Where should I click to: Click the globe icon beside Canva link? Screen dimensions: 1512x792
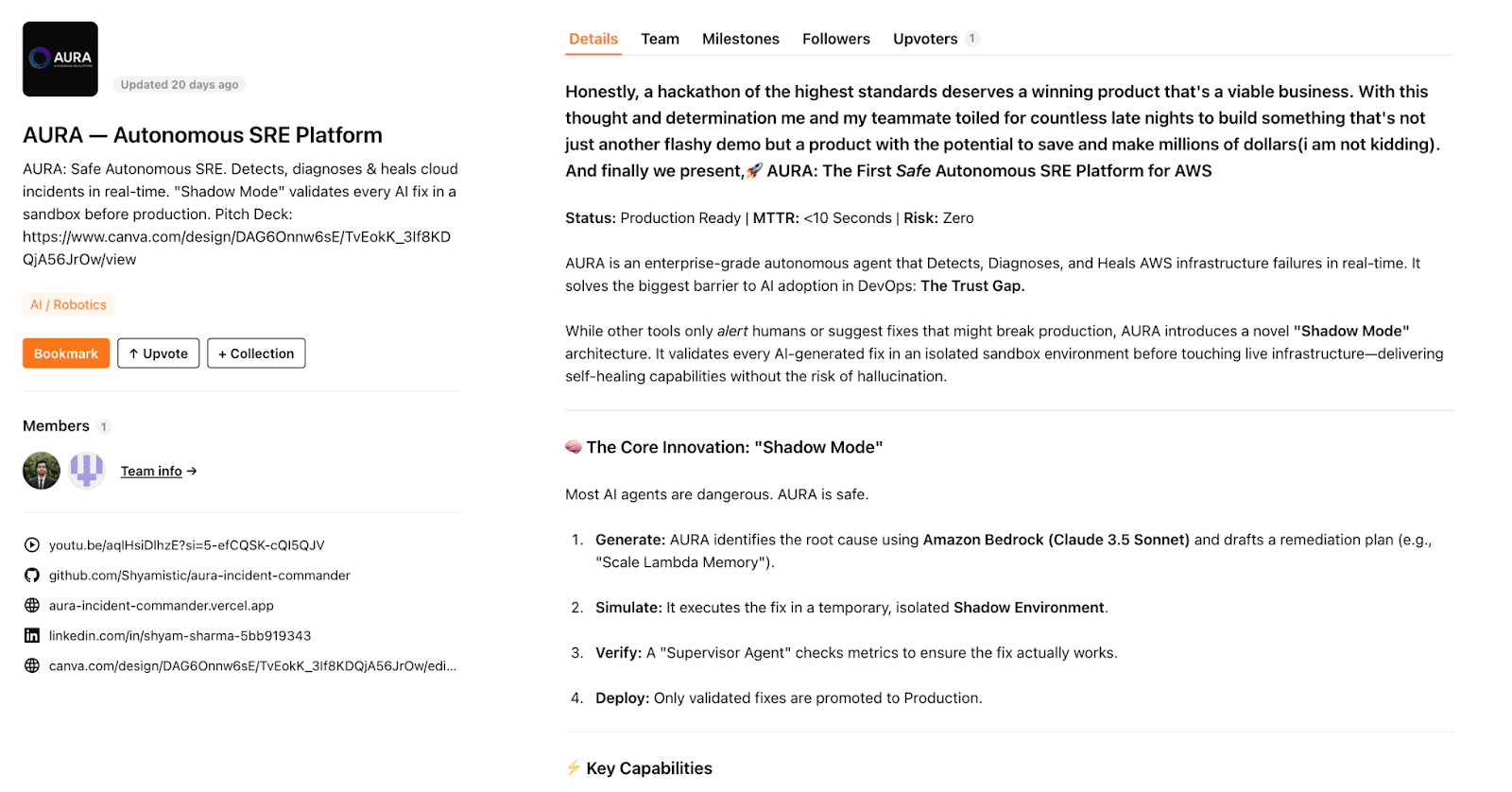point(32,666)
